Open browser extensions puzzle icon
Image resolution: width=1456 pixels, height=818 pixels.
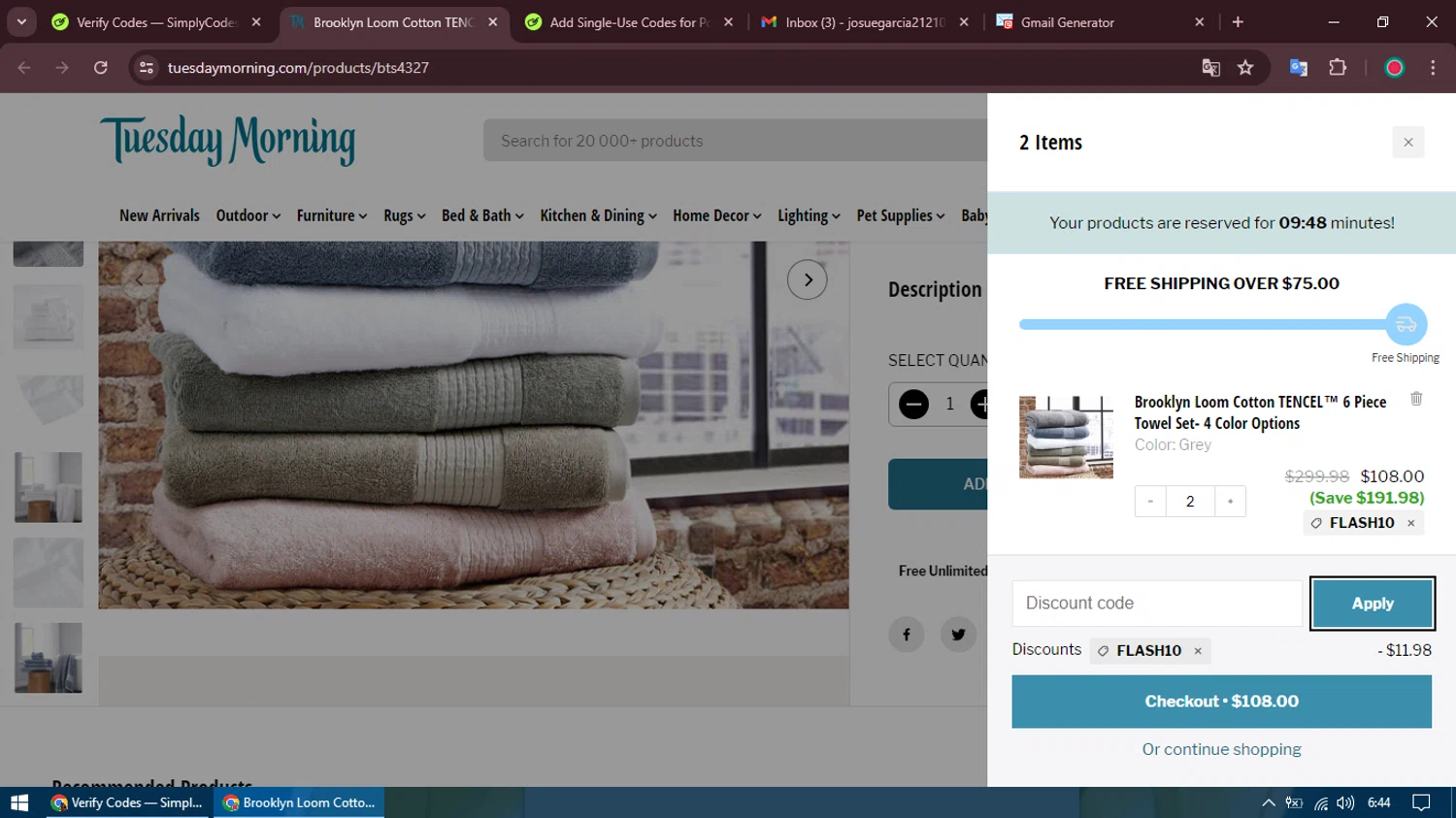[1338, 68]
